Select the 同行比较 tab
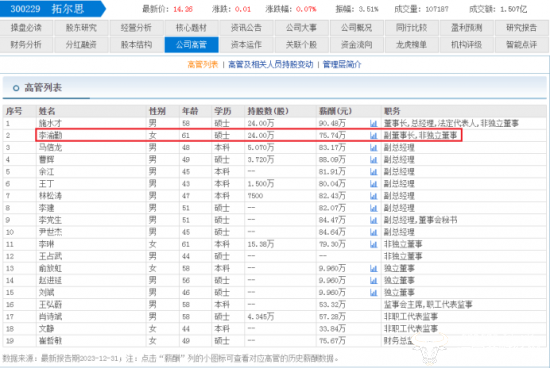This screenshot has width=550, height=368. tap(411, 28)
